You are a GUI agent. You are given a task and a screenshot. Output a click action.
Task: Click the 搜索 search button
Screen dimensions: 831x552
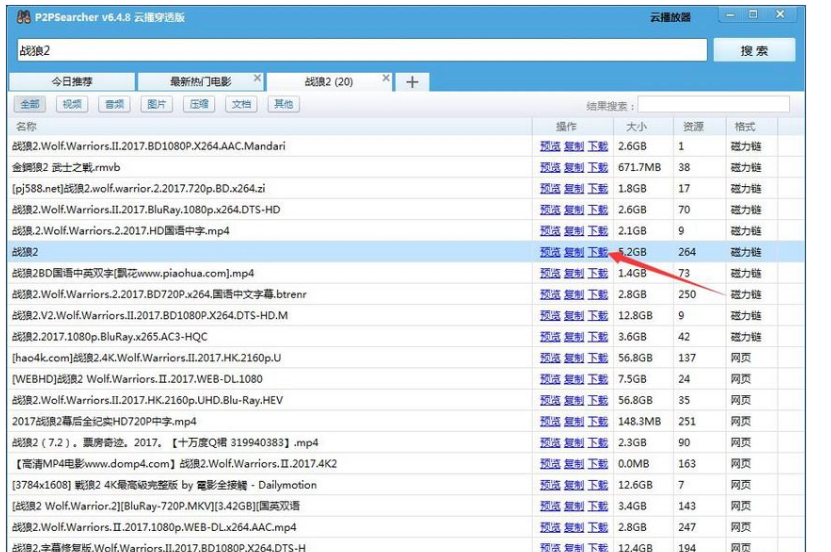[754, 51]
